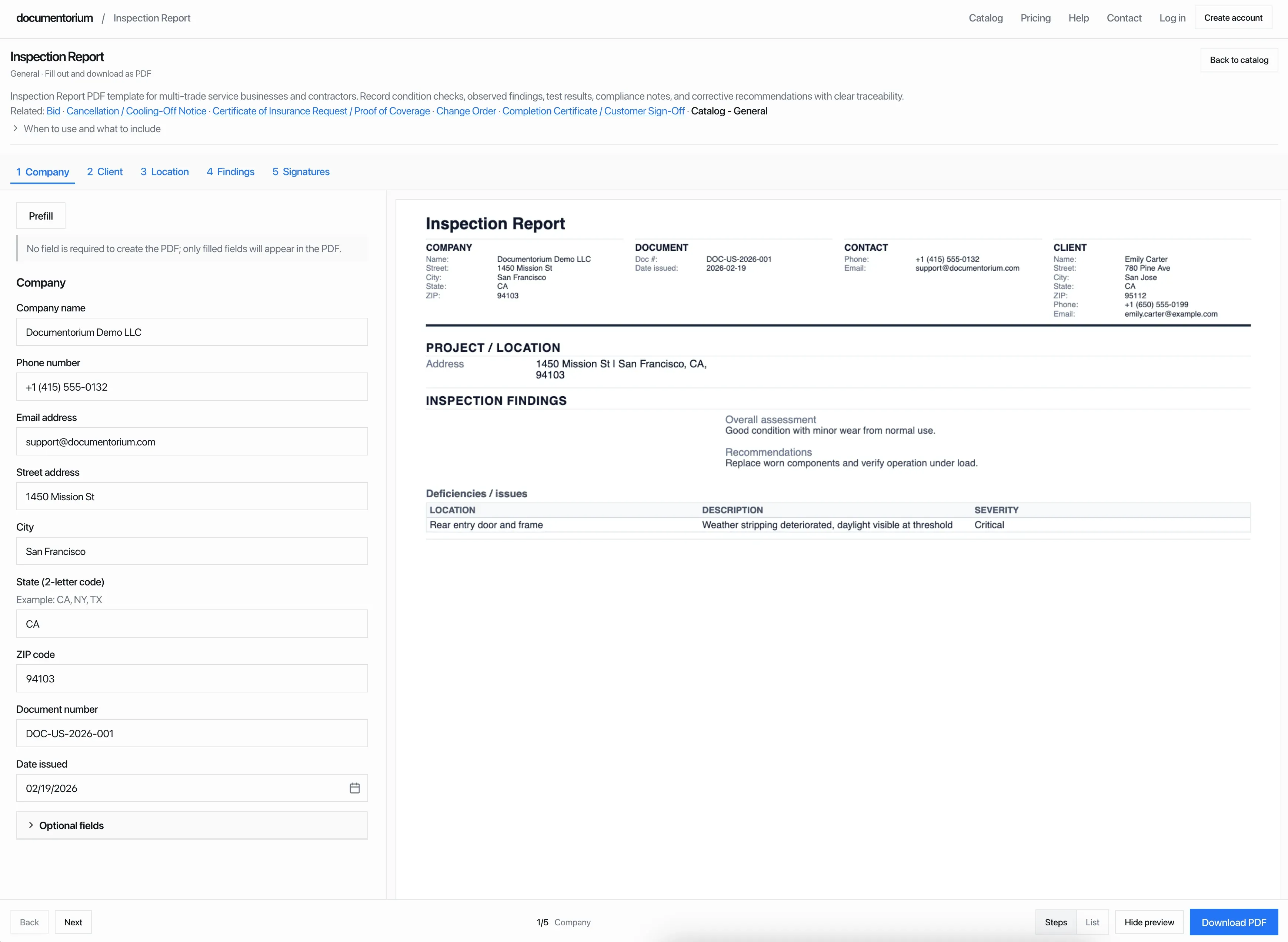Collapse the breadcrumb chevron next to documentorium

coord(103,18)
